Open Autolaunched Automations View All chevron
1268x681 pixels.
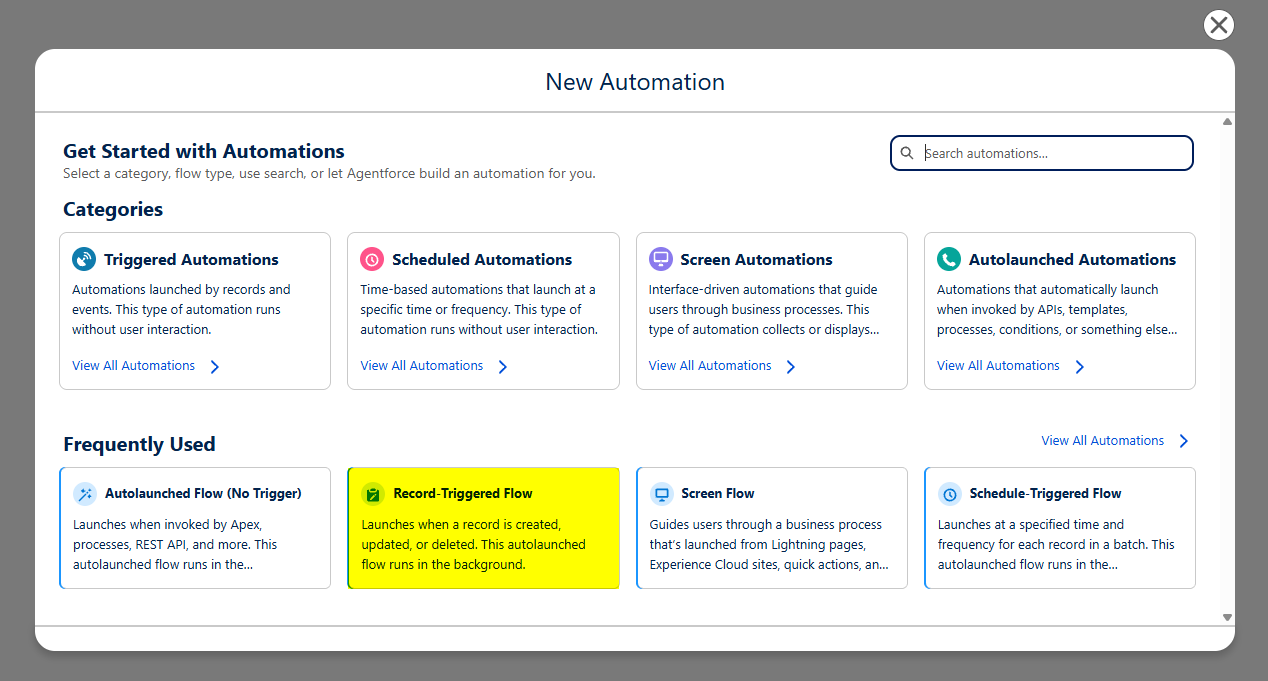[x=1079, y=367]
